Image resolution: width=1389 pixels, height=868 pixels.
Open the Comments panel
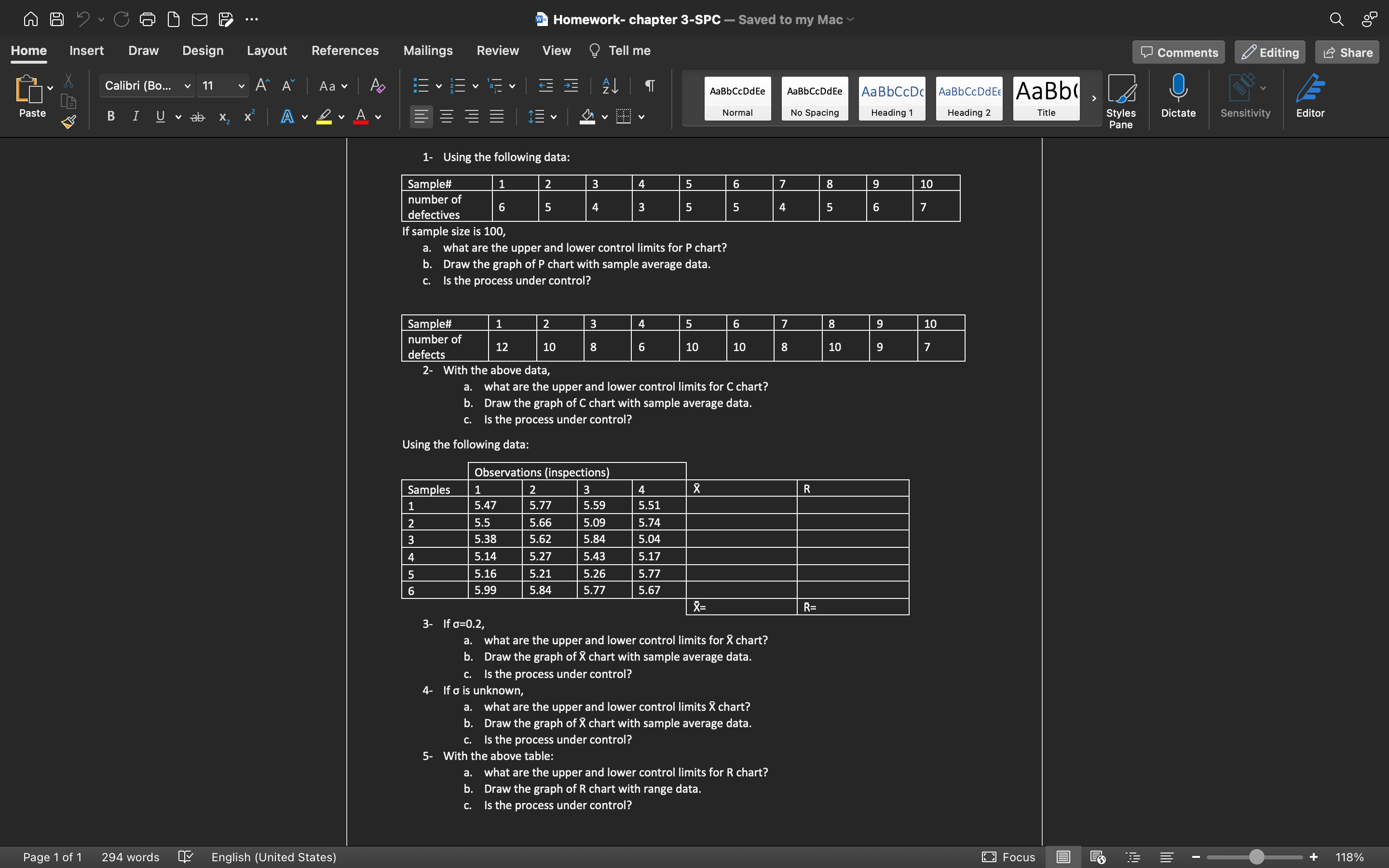pyautogui.click(x=1178, y=52)
